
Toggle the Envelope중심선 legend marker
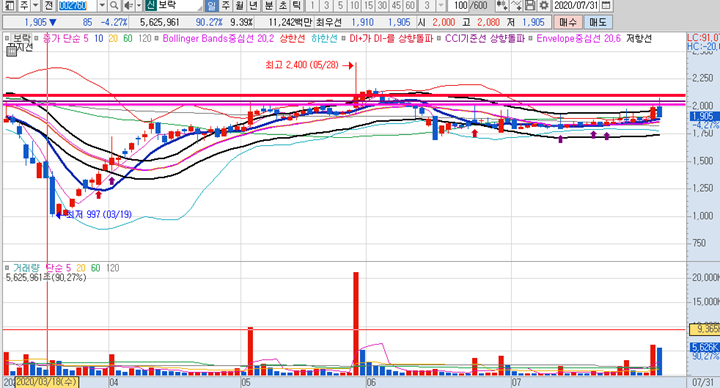530,39
